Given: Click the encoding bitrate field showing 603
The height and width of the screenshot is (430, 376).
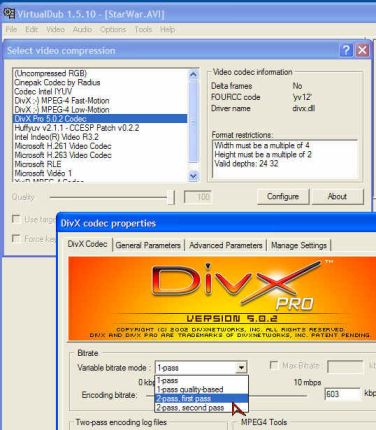Looking at the screenshot, I should [x=342, y=394].
